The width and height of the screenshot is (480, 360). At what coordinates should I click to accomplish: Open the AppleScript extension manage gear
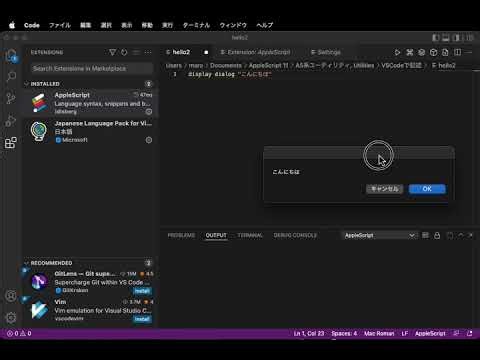149,112
